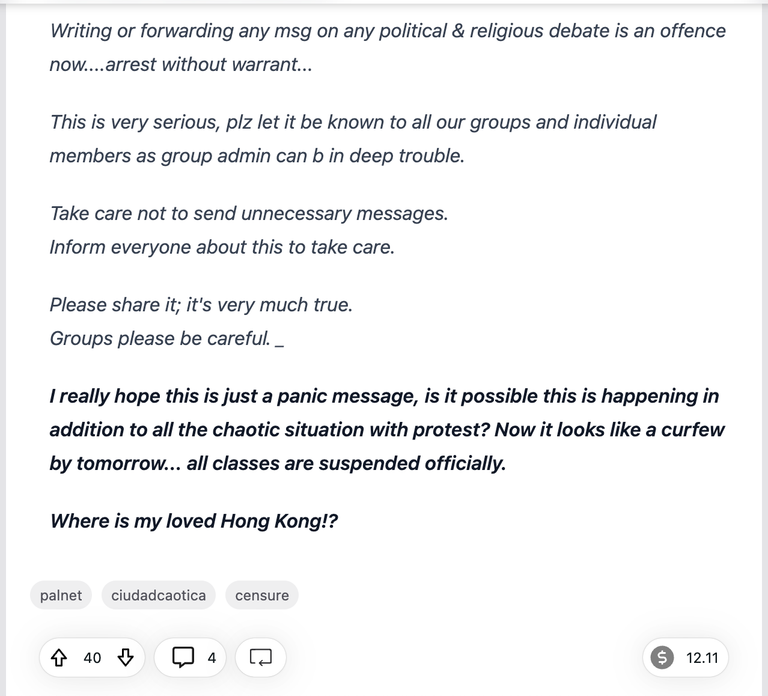768x696 pixels.
Task: Downvote the post with the down arrow
Action: click(x=126, y=657)
